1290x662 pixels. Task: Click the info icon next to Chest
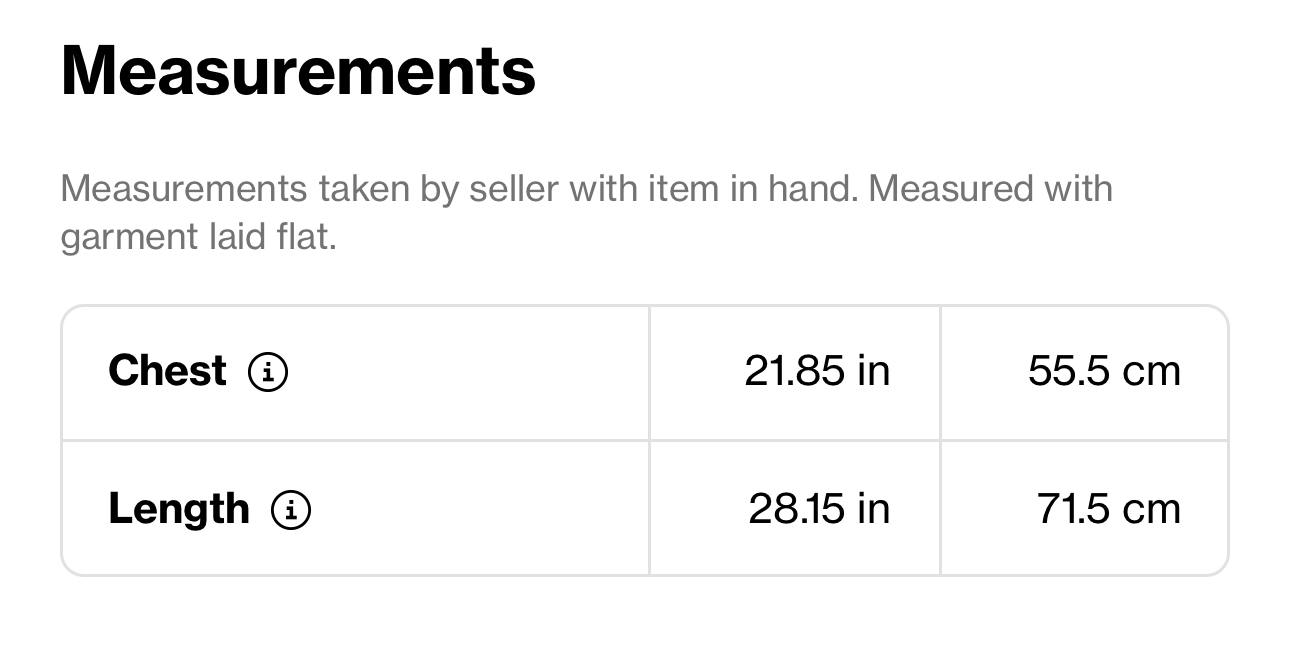(268, 372)
